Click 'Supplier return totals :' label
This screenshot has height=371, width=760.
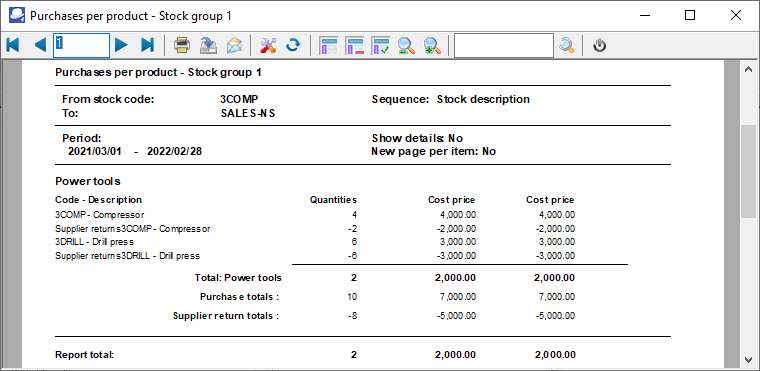[226, 316]
